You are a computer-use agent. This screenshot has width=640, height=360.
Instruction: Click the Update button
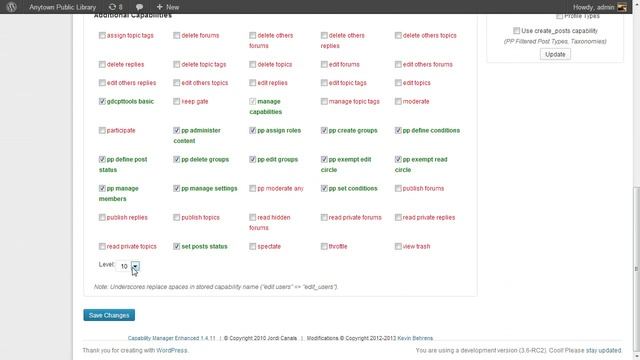[555, 54]
